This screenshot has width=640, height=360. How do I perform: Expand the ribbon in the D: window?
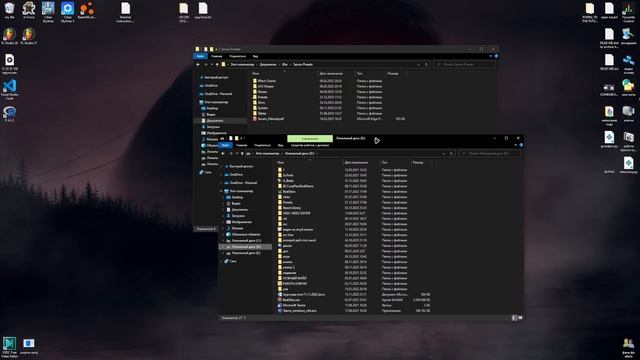516,145
